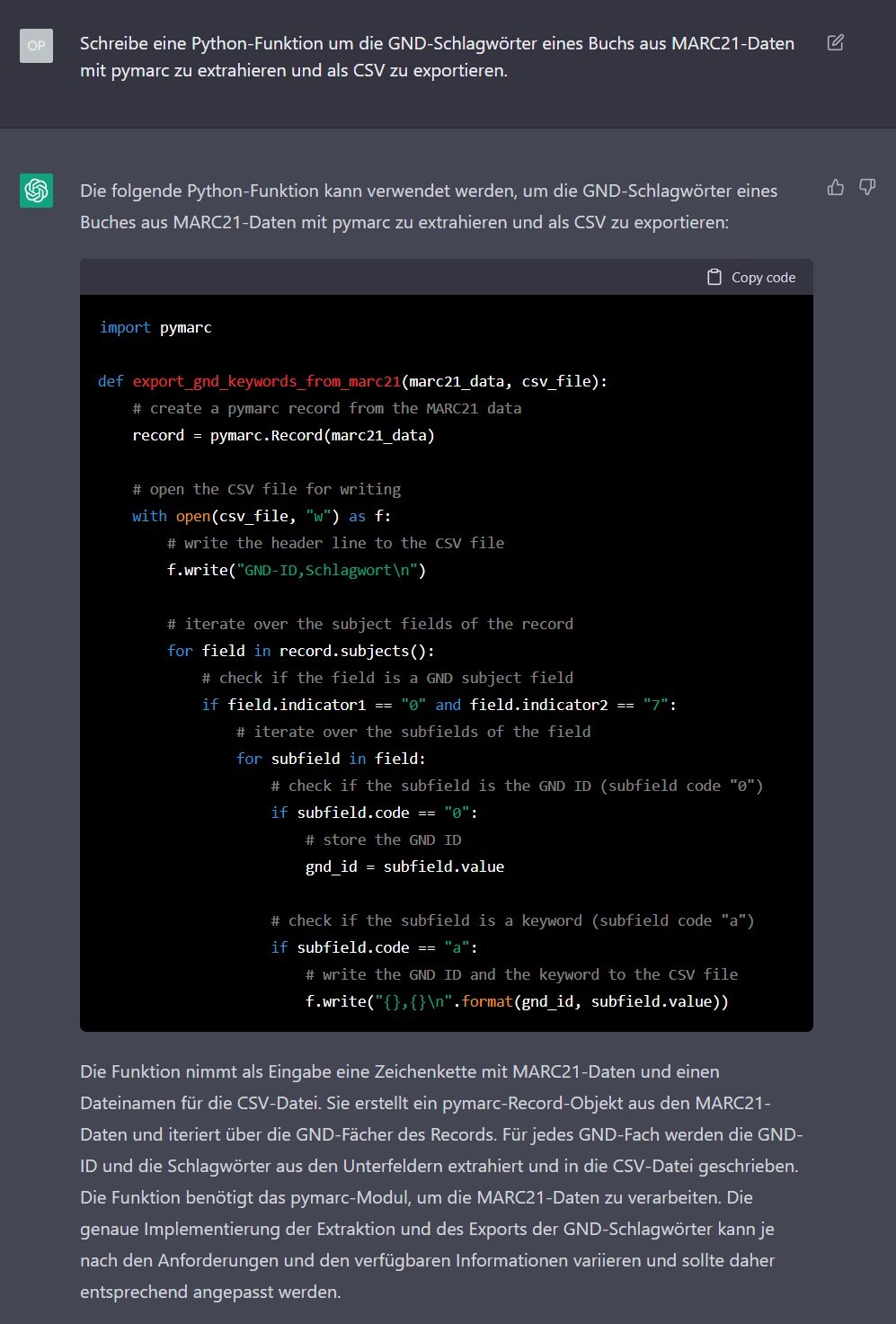Click the field.indicator1 condition line
The height and width of the screenshot is (1324, 896).
pos(439,705)
